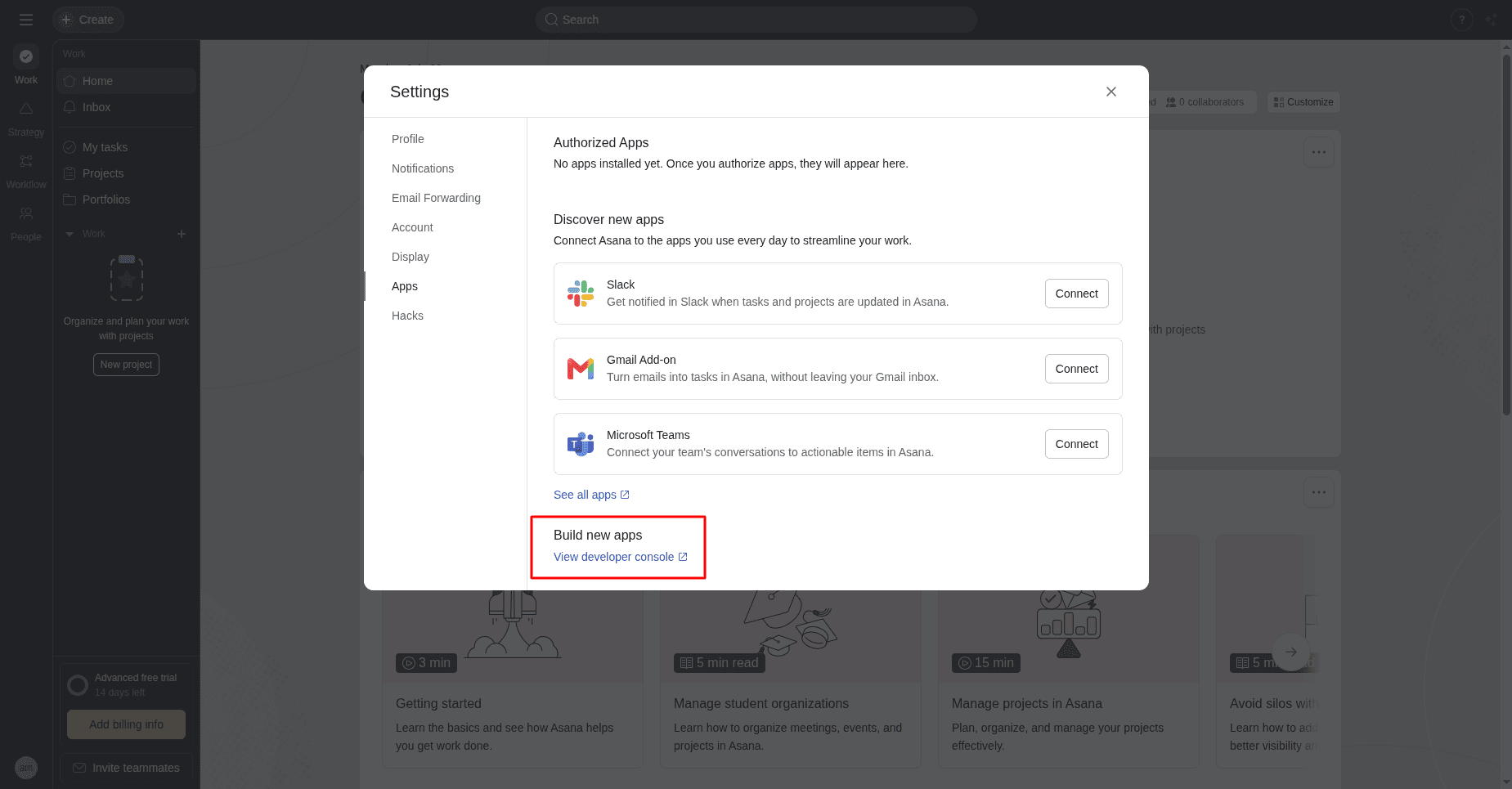Screen dimensions: 1512x789
Task: Open upper widget three-dots menu
Action: (x=1319, y=152)
